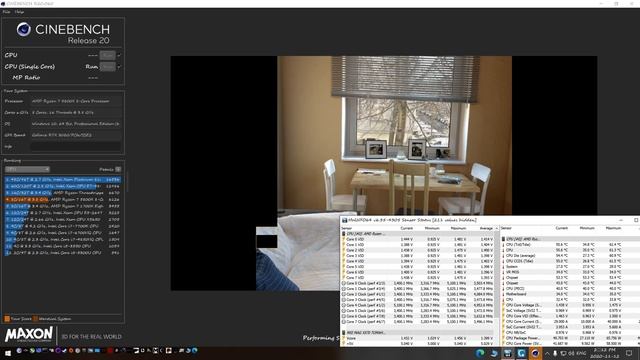
Task: Select the orange AMD Ryzen 7 5800X ranking entry
Action: (x=62, y=200)
